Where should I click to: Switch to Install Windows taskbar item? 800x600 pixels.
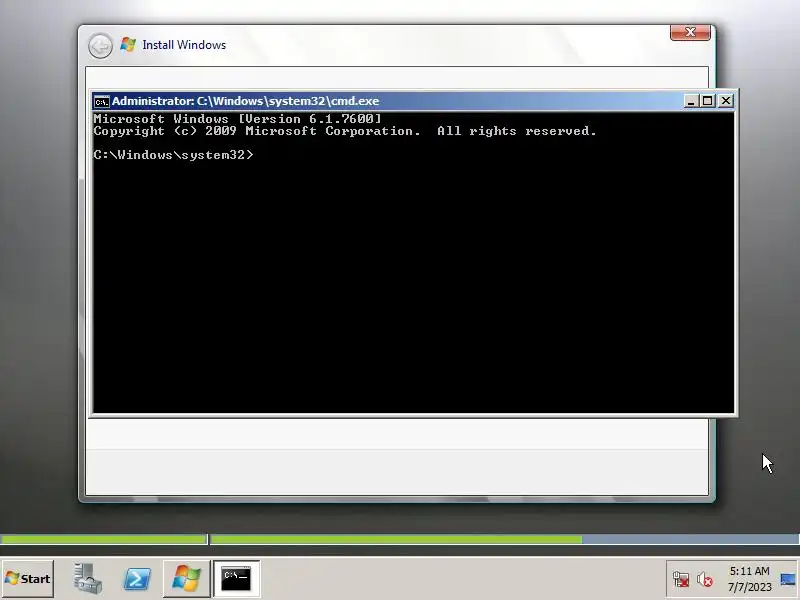(x=186, y=579)
